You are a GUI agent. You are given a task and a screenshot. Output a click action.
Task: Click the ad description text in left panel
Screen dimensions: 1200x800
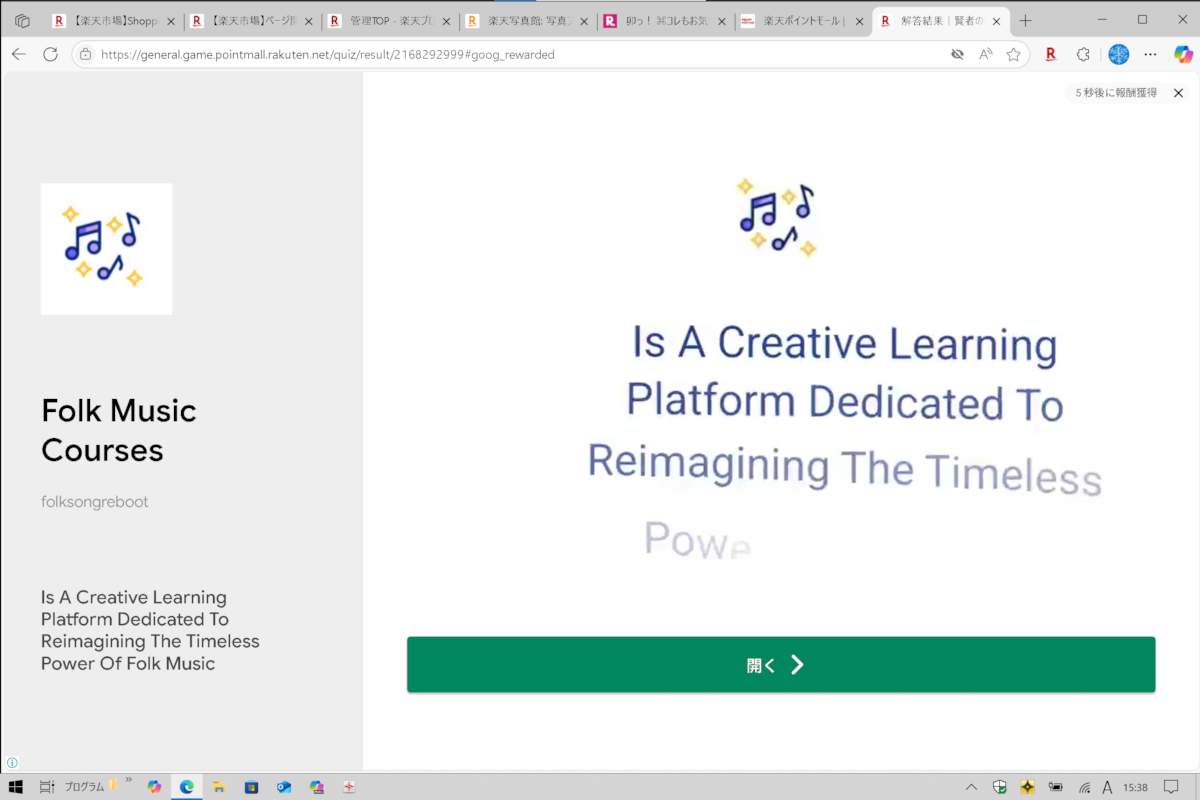coord(150,630)
